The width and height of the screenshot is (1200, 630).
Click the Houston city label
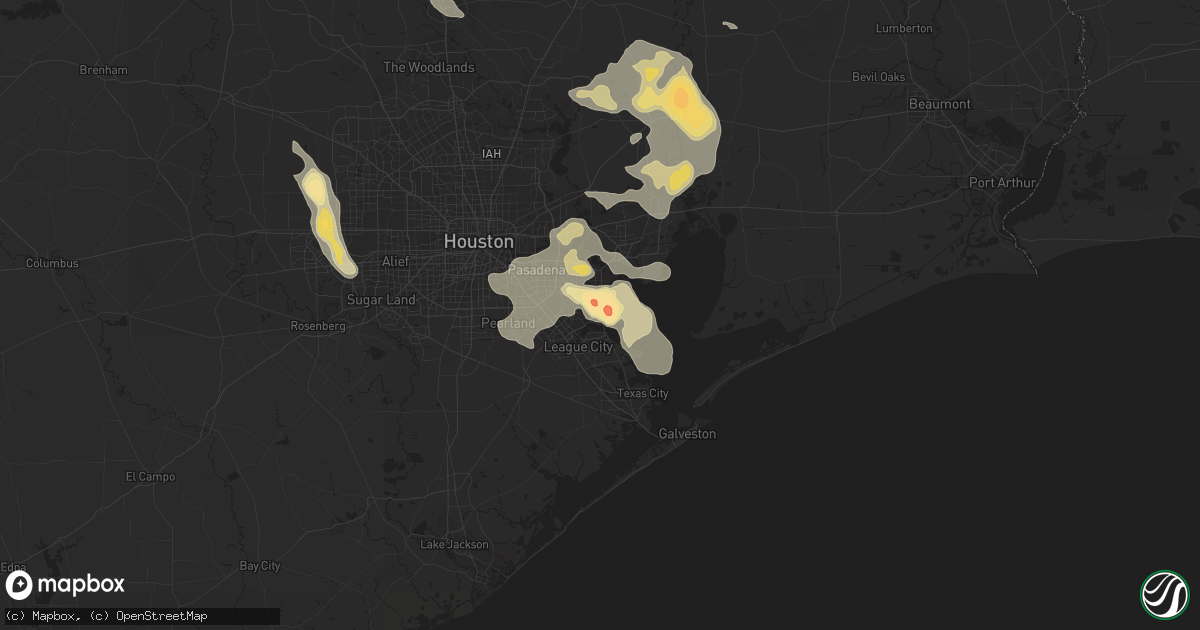tap(479, 242)
